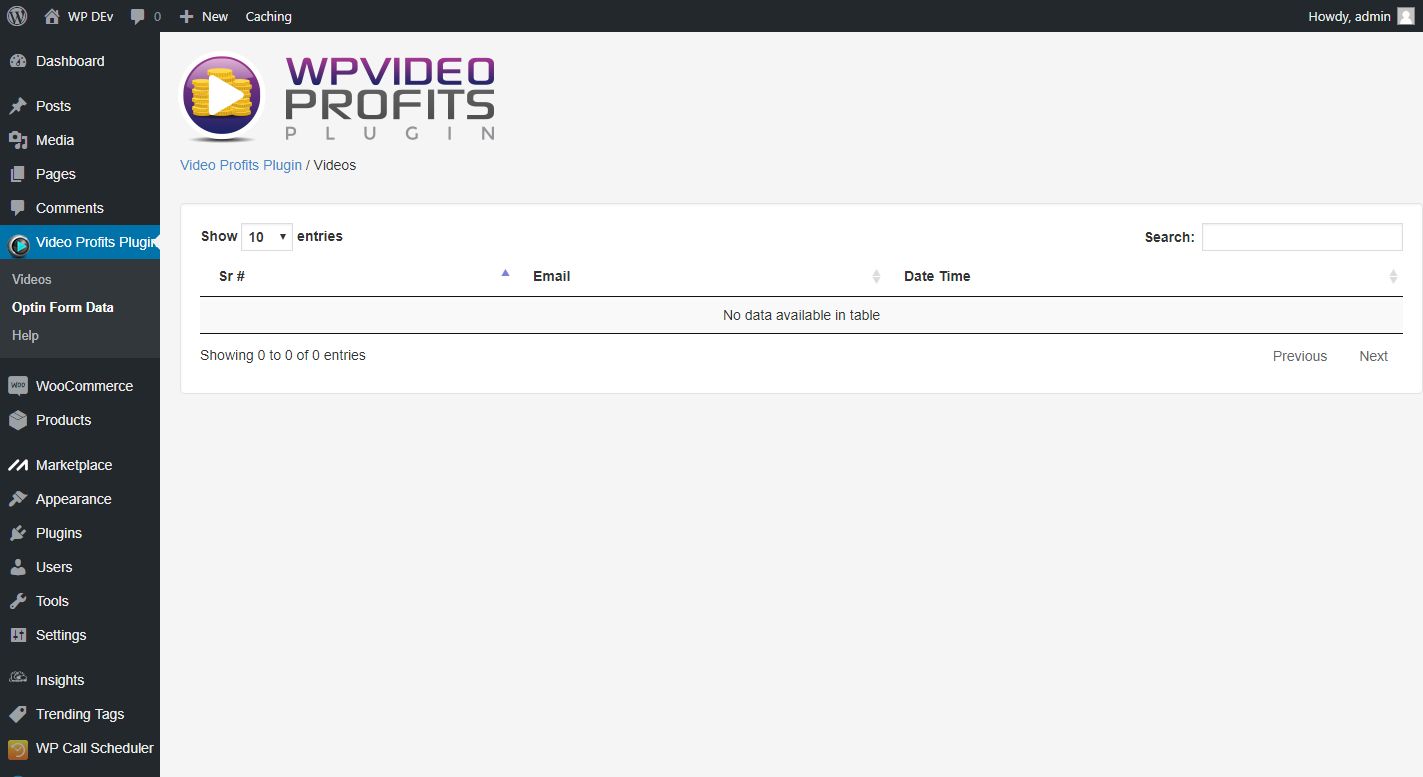Click the Date Time column header text
The image size is (1423, 777).
pyautogui.click(x=937, y=276)
